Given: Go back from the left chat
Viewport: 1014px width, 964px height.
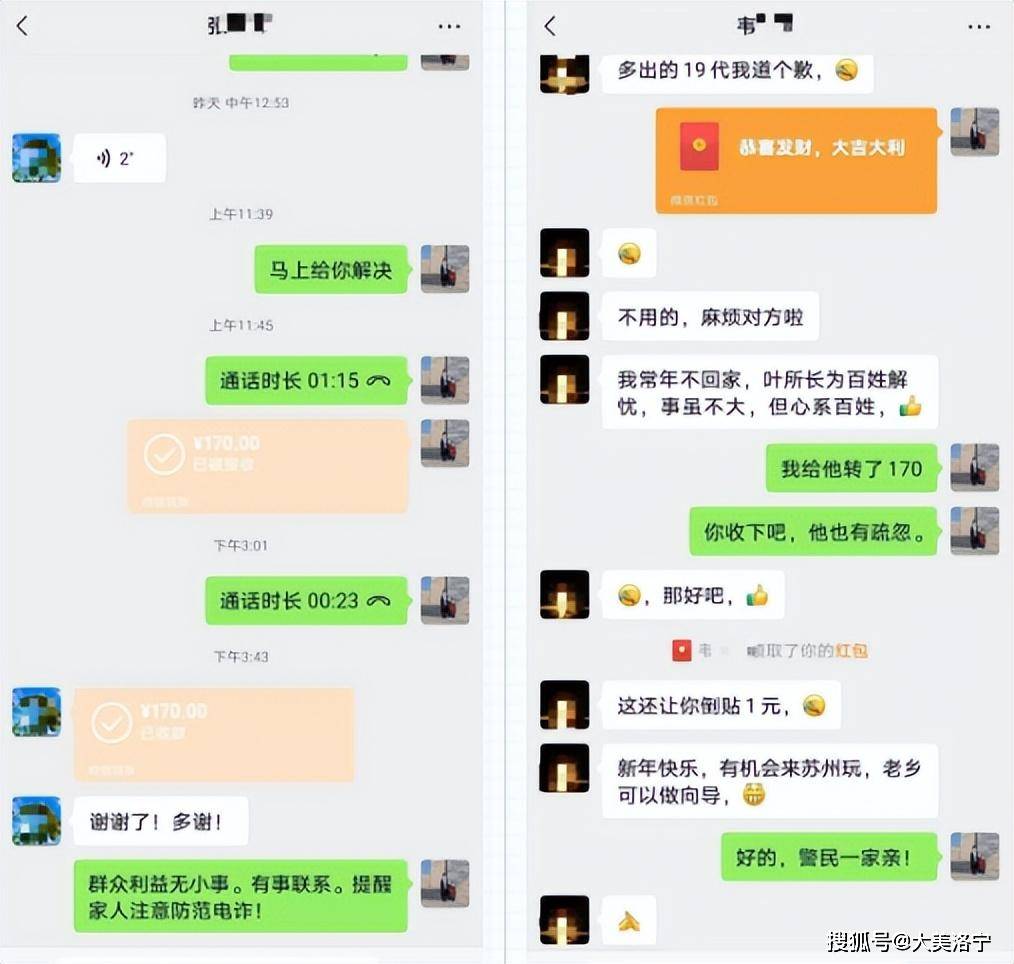Looking at the screenshot, I should point(23,27).
